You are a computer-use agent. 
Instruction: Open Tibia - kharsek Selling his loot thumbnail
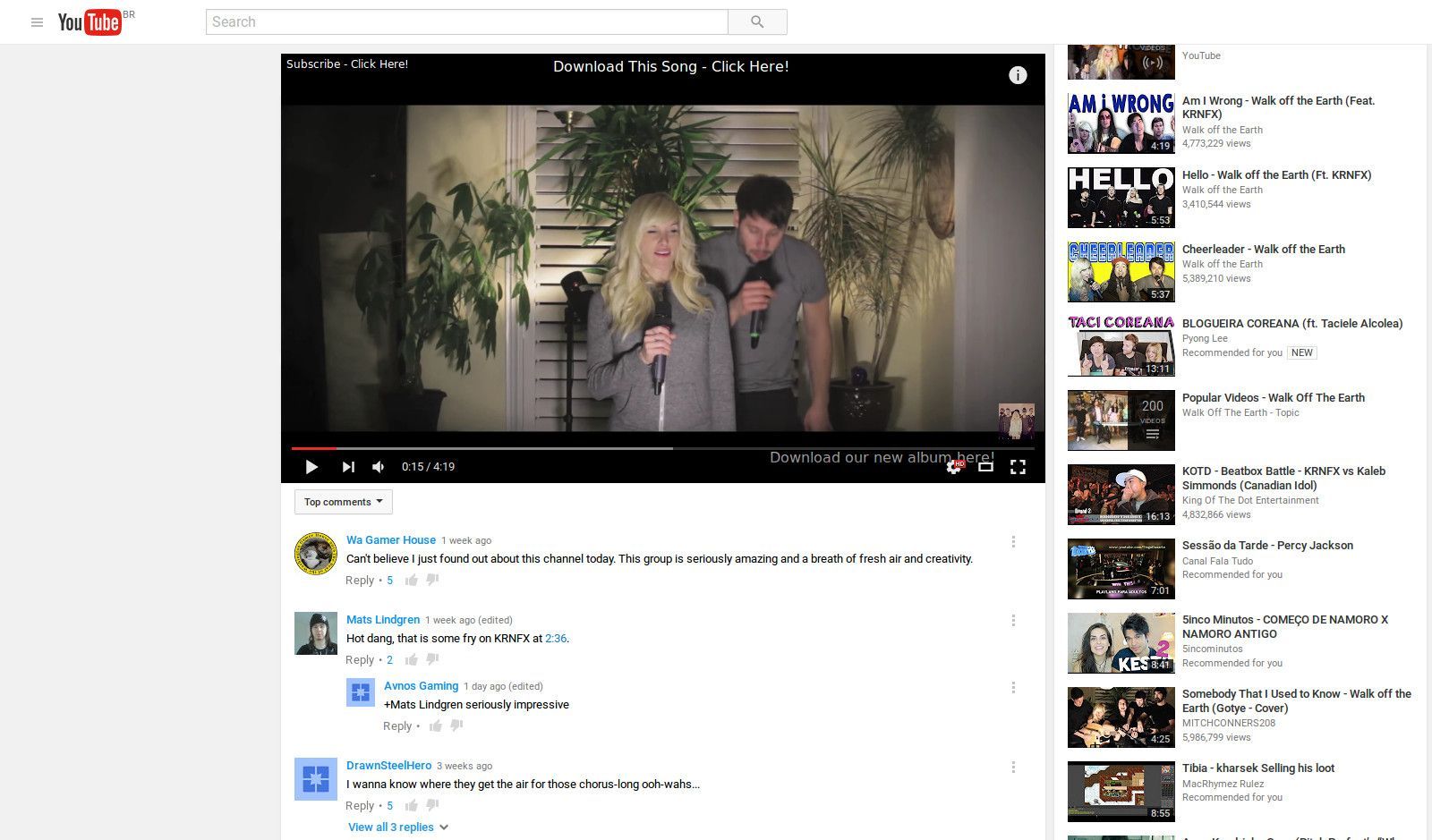(1121, 792)
